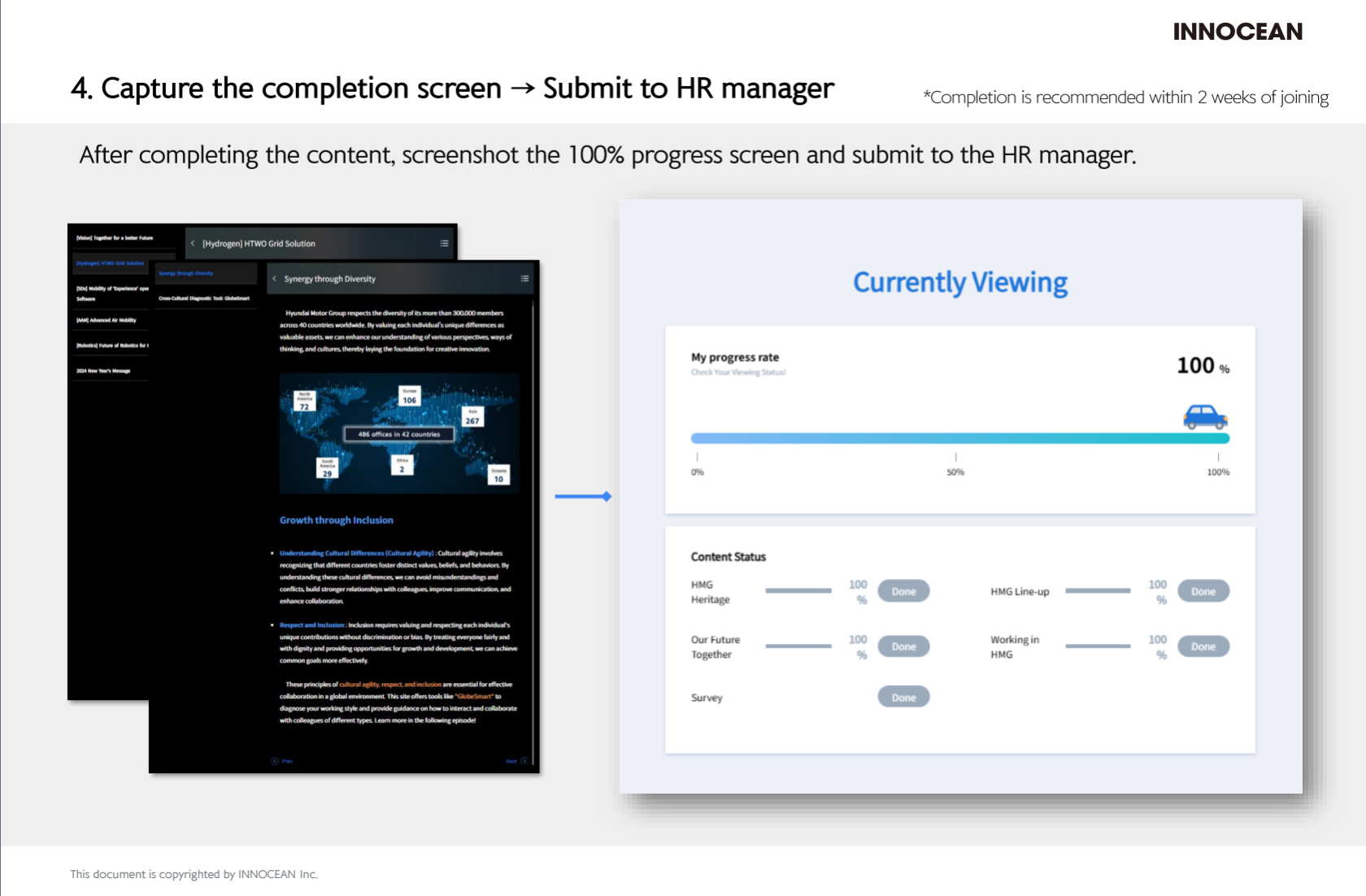The height and width of the screenshot is (896, 1366).
Task: Click 'Respect and Inclusion' blue text
Action: 312,625
